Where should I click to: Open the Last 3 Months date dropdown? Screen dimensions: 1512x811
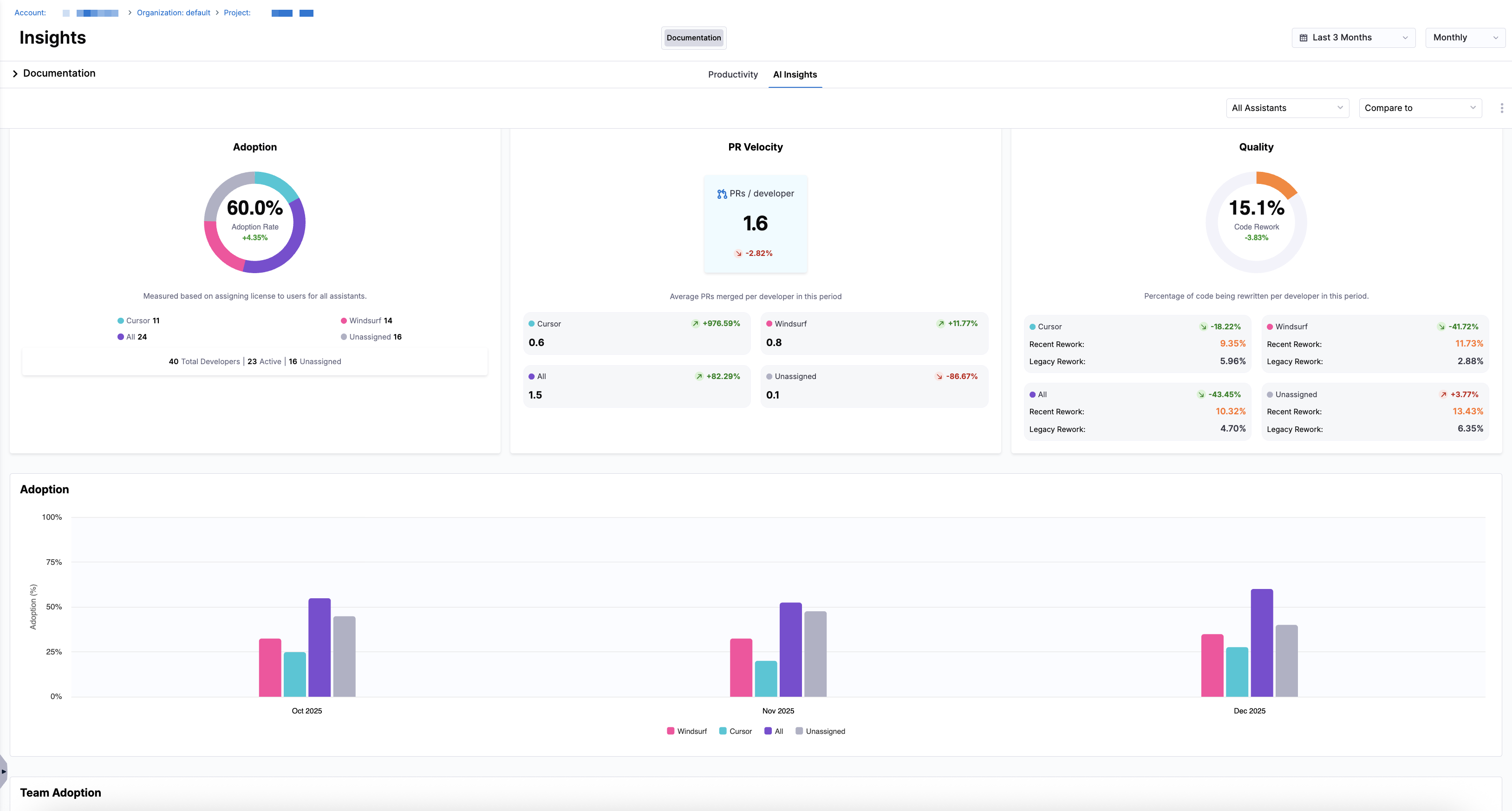[1353, 38]
